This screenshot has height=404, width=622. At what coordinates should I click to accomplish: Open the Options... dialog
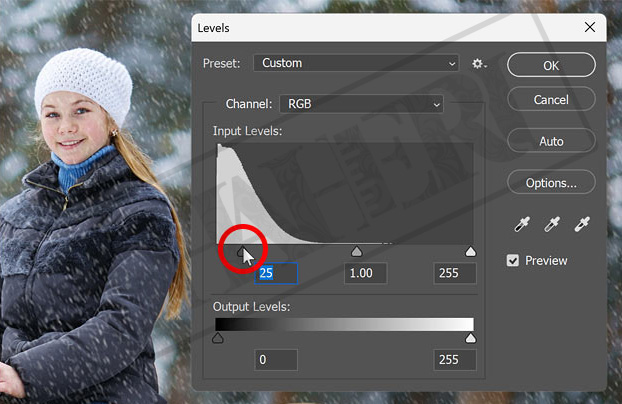(551, 183)
